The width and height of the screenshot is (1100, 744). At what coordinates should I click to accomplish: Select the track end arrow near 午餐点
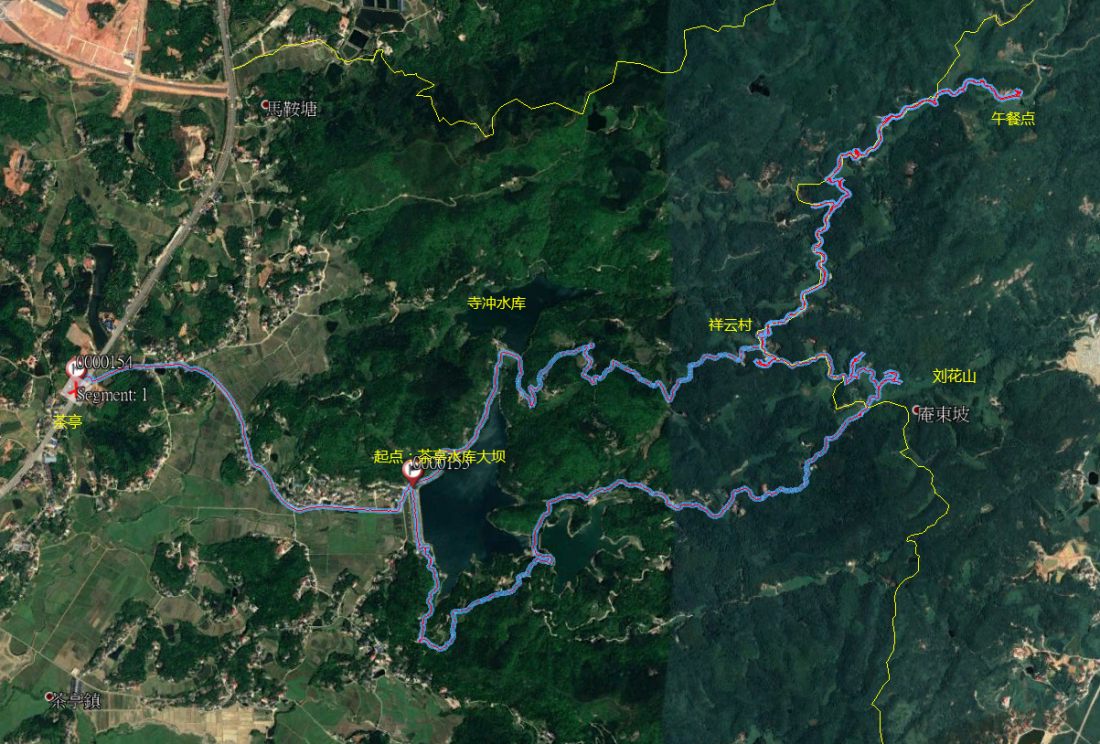(1017, 92)
